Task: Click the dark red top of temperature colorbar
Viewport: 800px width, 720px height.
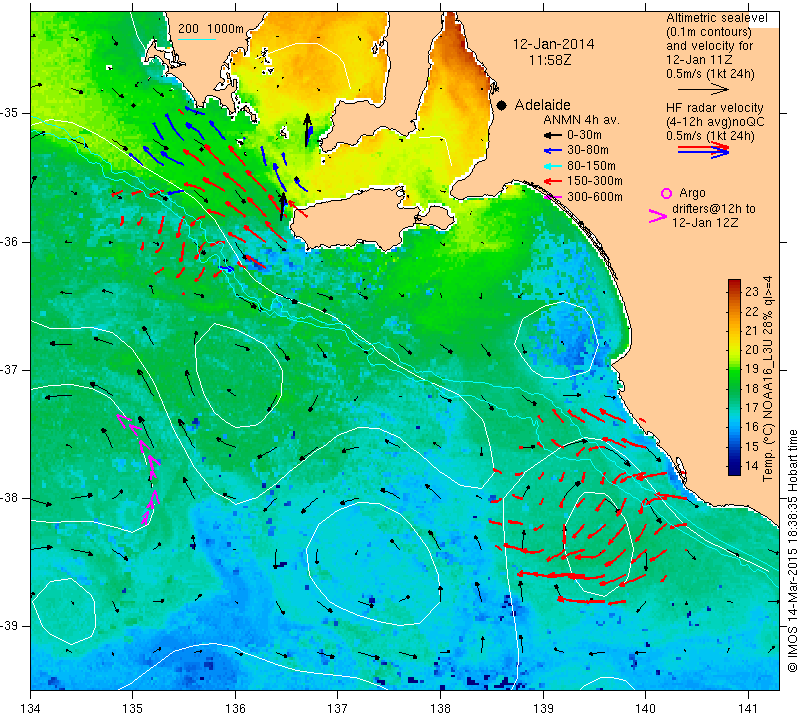Action: click(x=734, y=284)
